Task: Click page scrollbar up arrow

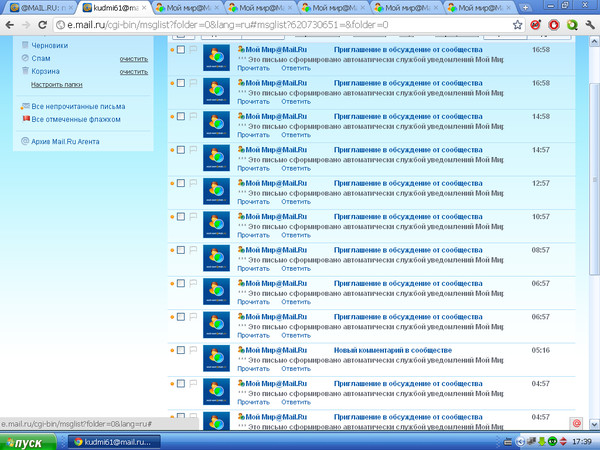Action: point(594,41)
